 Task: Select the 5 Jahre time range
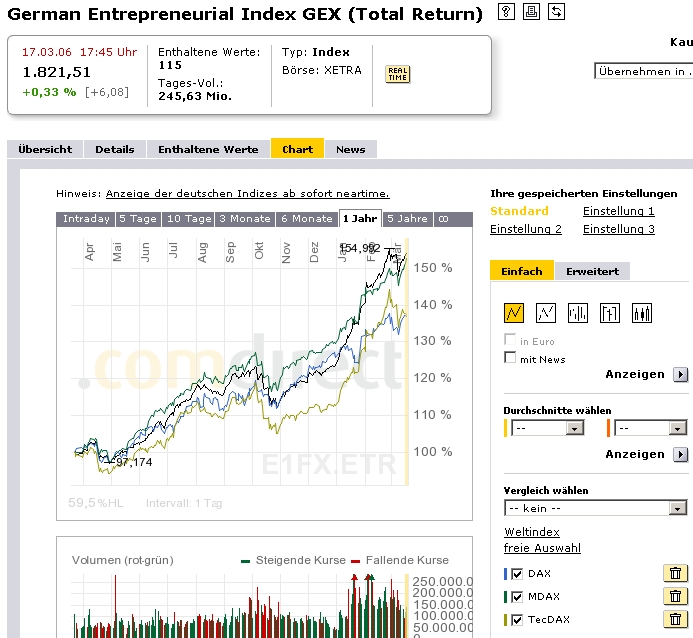coord(407,219)
